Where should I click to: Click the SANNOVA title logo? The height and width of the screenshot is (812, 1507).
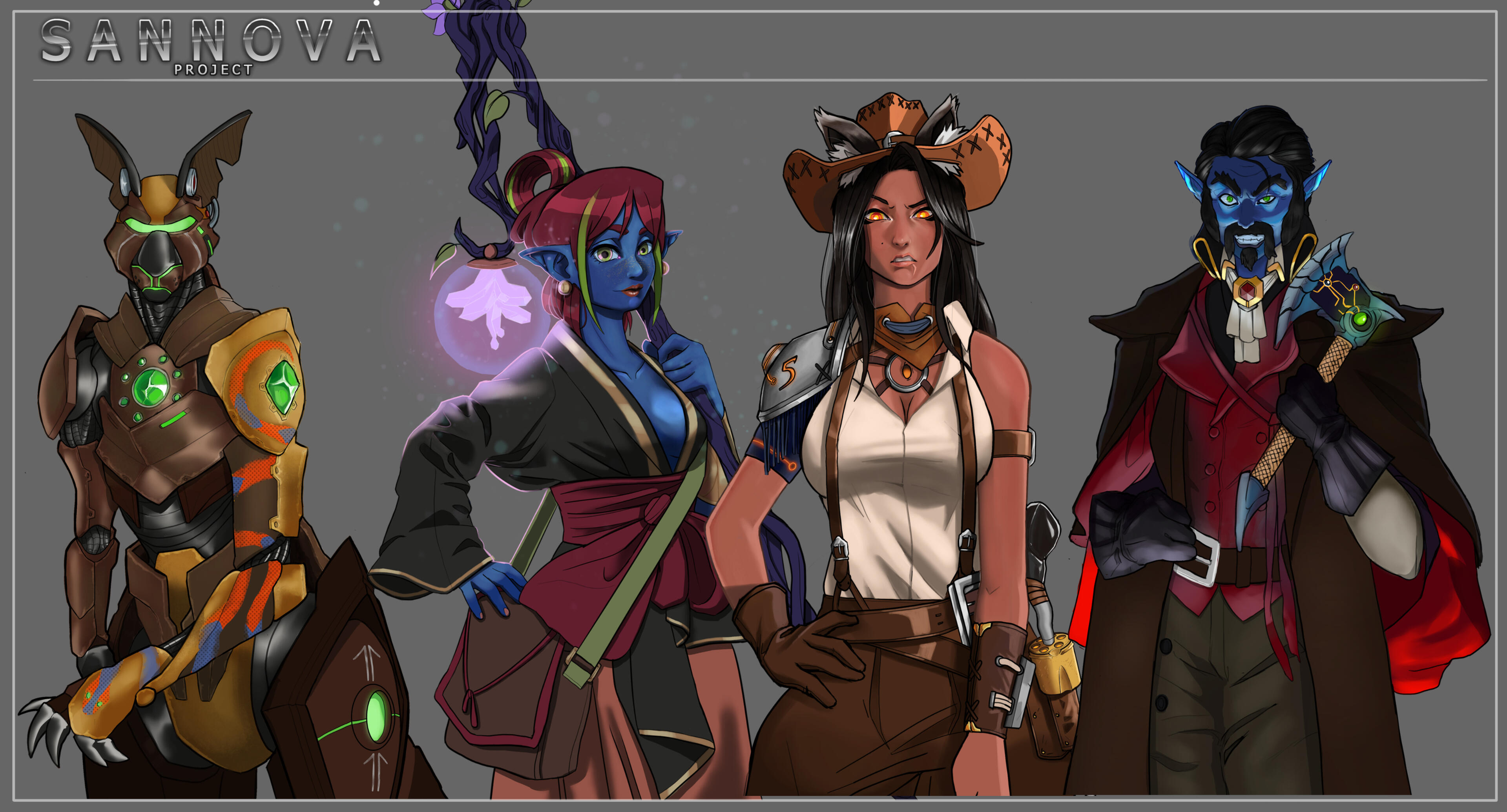[x=211, y=40]
